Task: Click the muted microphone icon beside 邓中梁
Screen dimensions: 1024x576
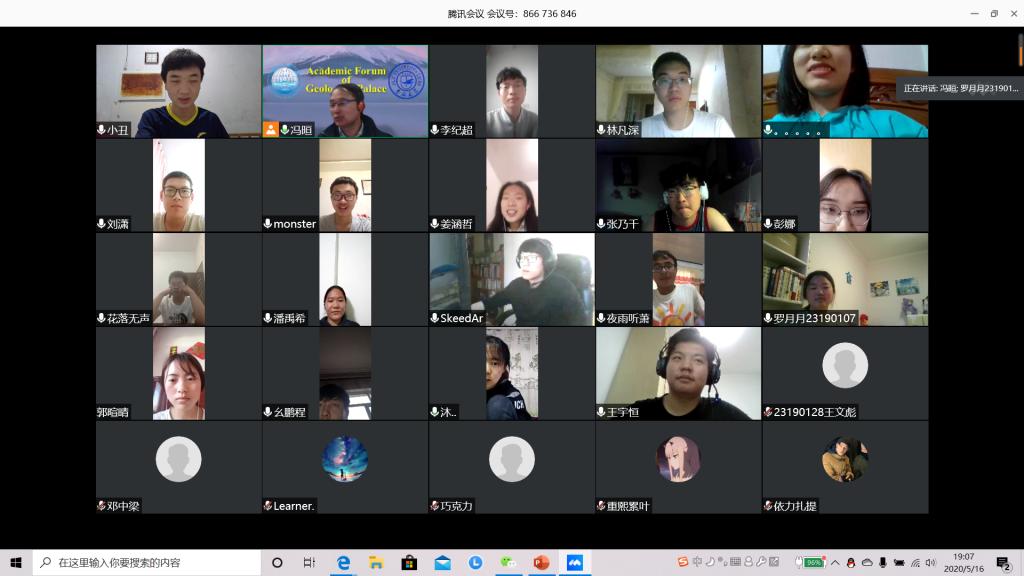Action: (101, 506)
